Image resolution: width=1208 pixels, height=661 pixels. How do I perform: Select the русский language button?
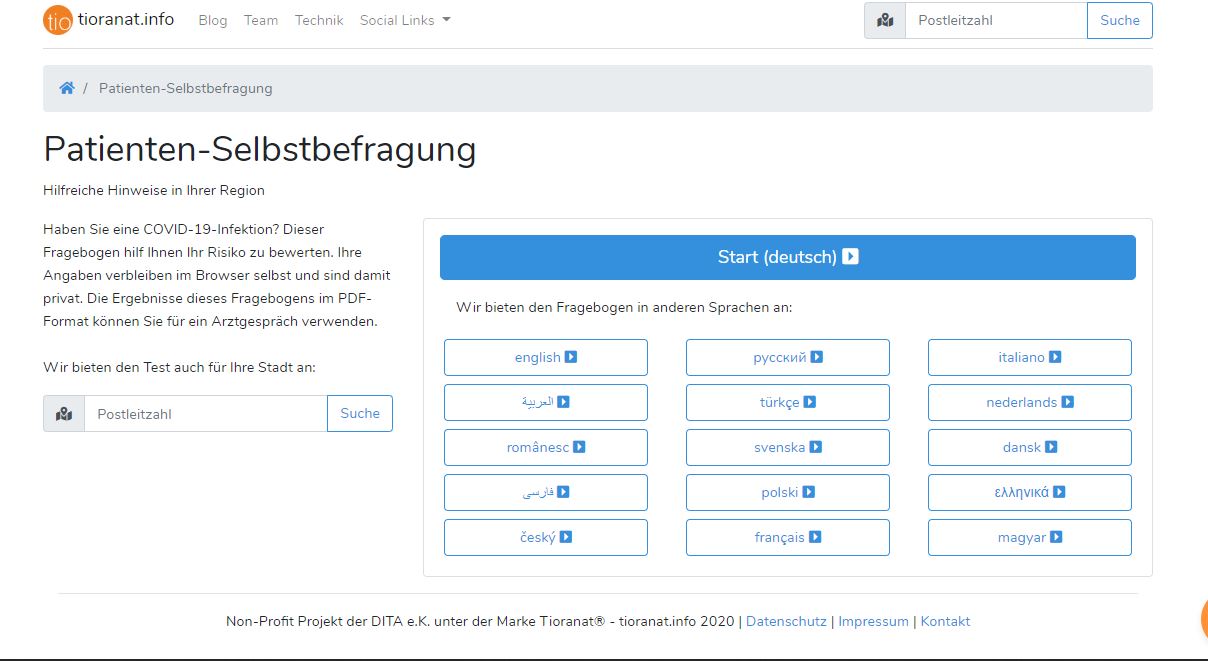[x=788, y=357]
